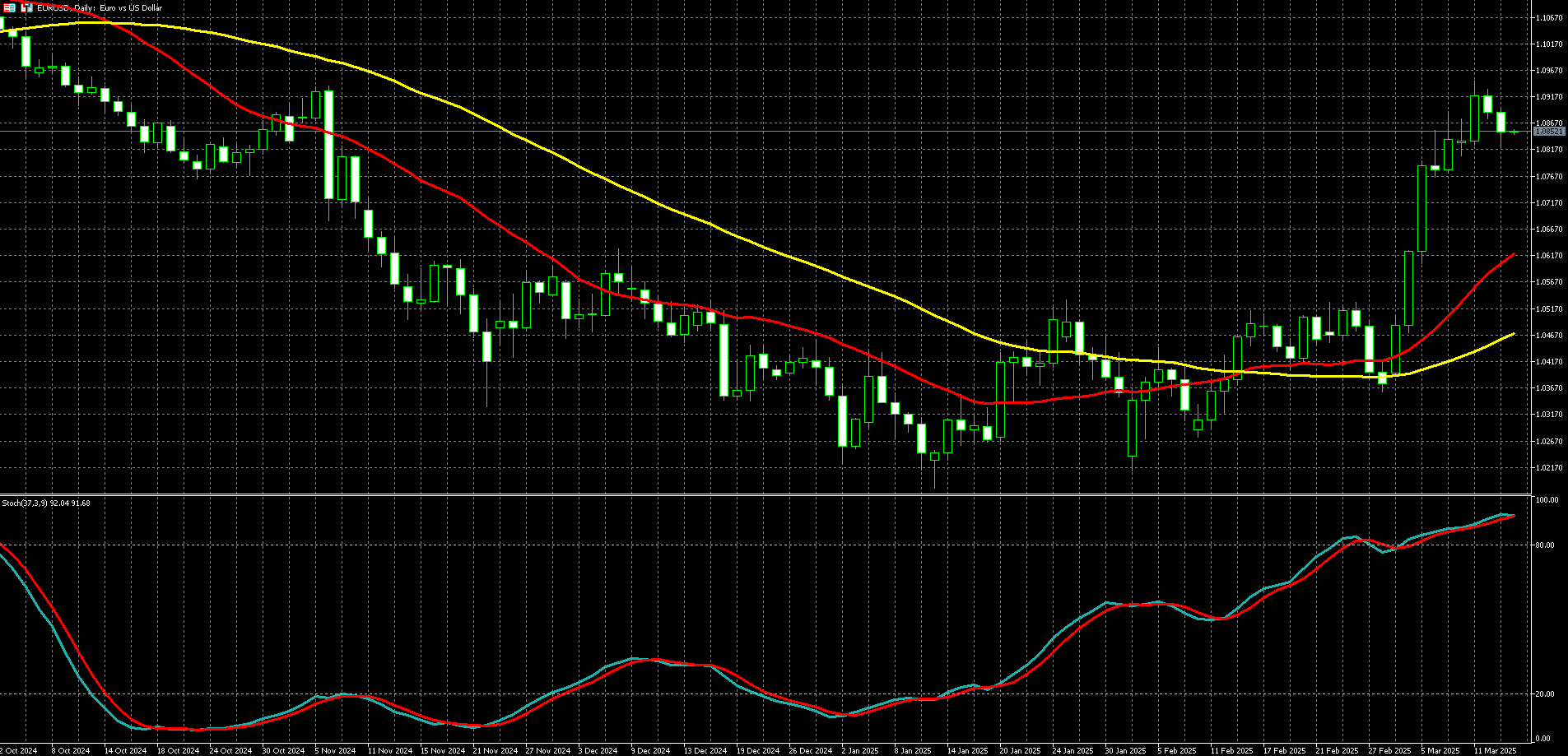Screen dimensions: 1568x756
Task: Click the 1.10670 price scale label
Action: (1549, 17)
